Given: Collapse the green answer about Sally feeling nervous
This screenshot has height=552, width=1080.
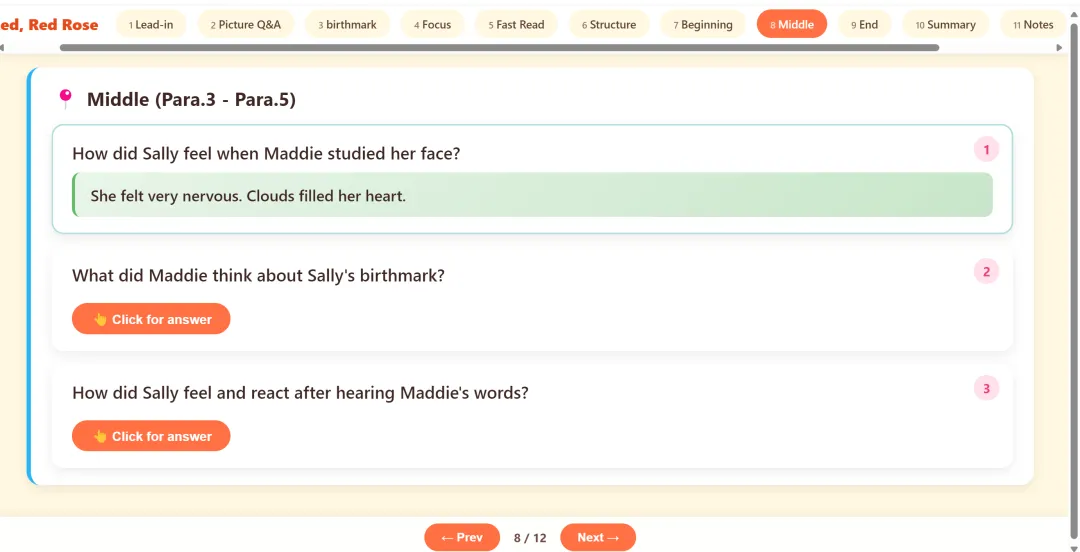Looking at the screenshot, I should 532,195.
